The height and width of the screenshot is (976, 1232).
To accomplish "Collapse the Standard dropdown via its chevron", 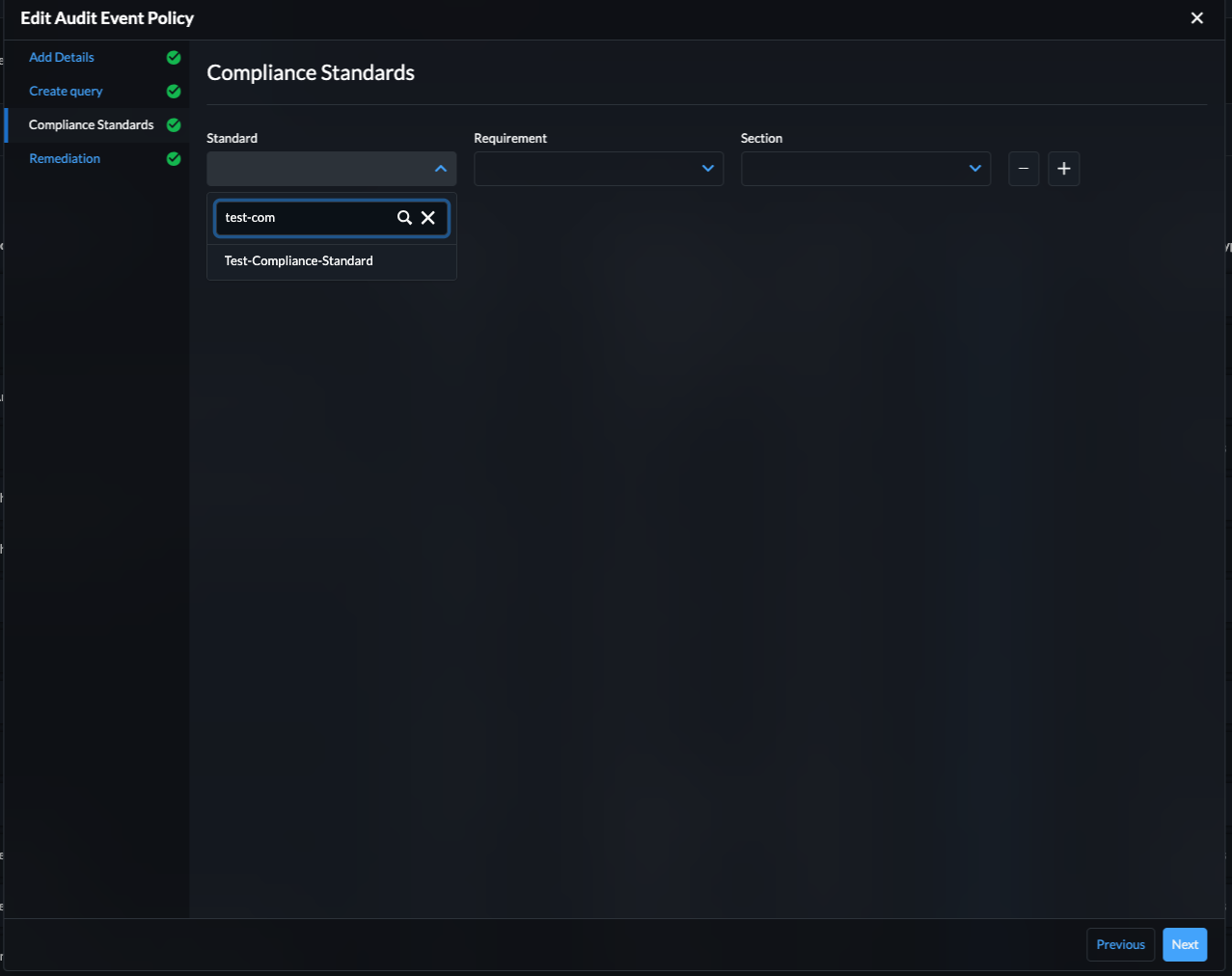I will 440,169.
